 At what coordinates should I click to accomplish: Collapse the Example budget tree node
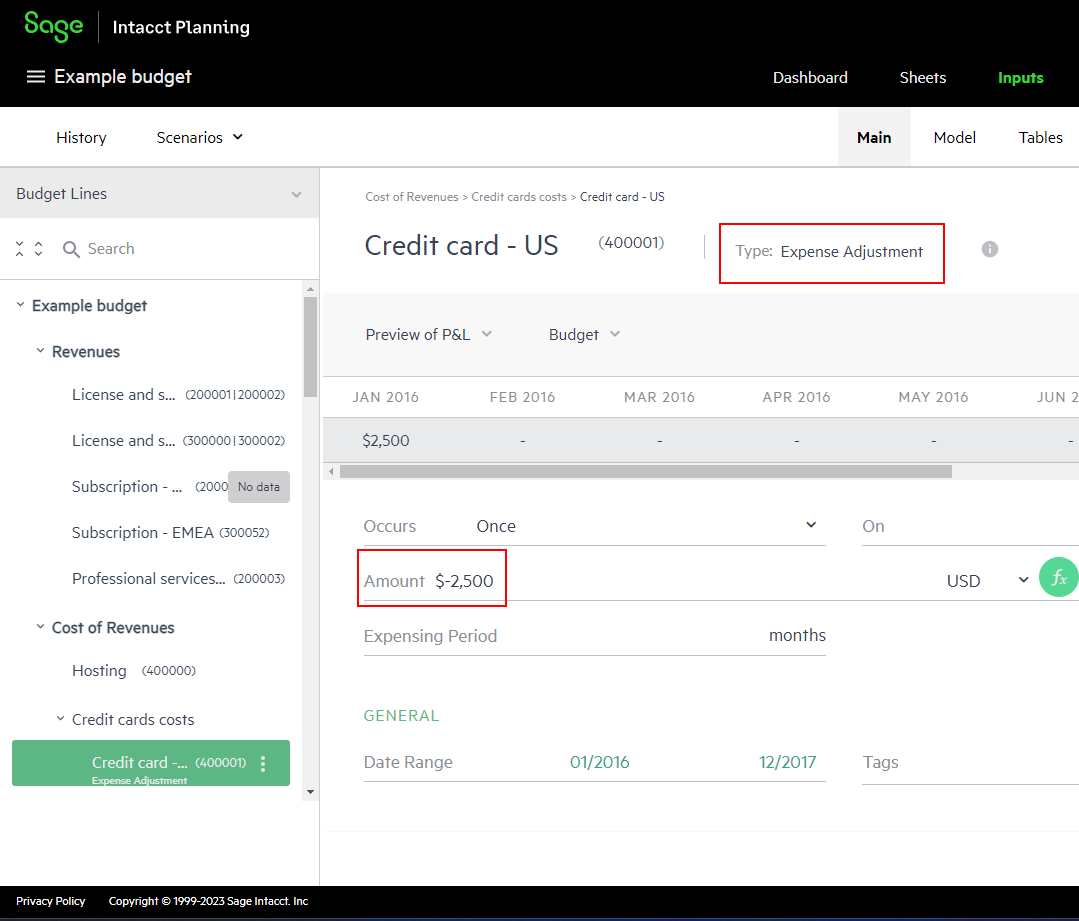click(x=21, y=305)
